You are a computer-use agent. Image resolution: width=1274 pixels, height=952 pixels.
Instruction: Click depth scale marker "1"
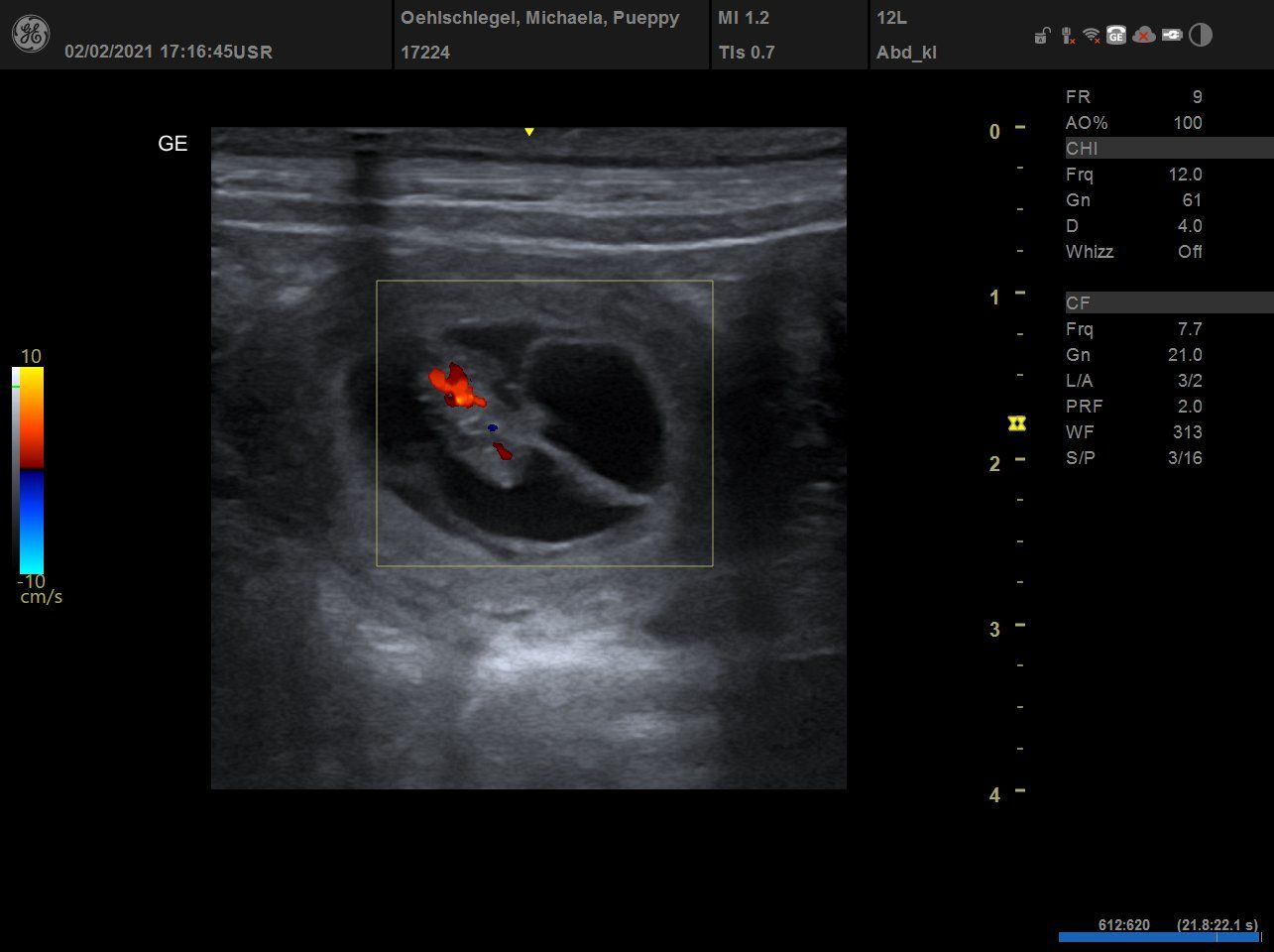point(994,297)
